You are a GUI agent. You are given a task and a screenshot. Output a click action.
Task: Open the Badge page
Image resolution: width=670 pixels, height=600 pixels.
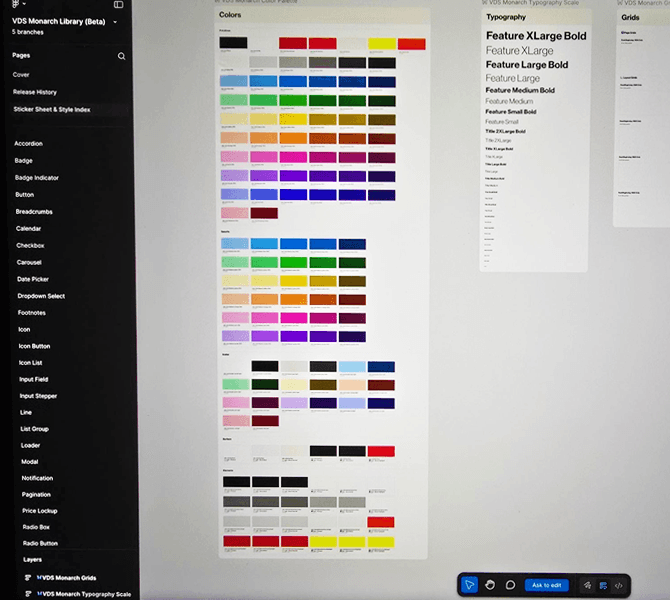tap(24, 161)
